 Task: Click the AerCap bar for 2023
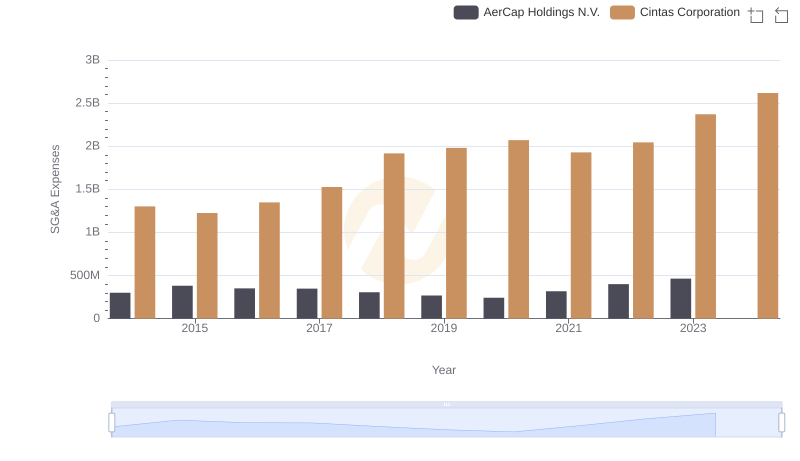click(680, 298)
